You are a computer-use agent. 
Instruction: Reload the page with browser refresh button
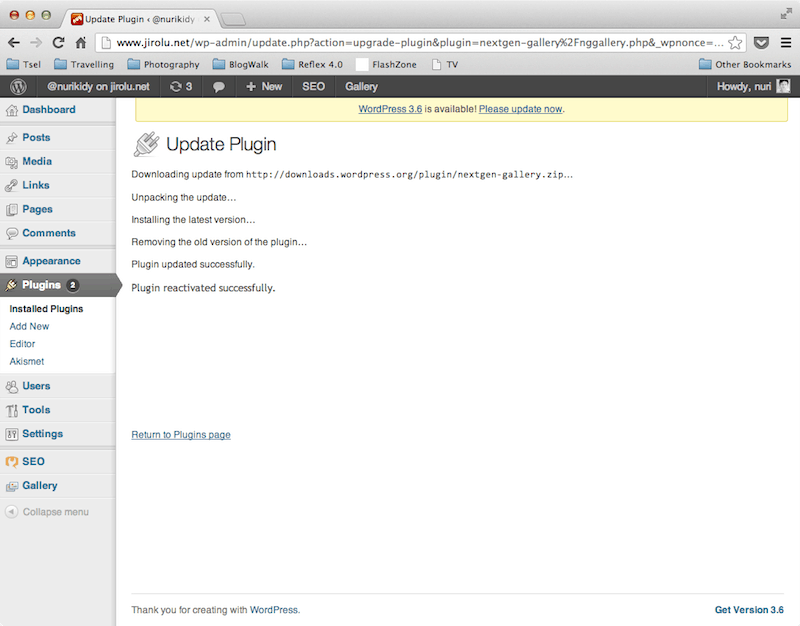click(x=58, y=42)
